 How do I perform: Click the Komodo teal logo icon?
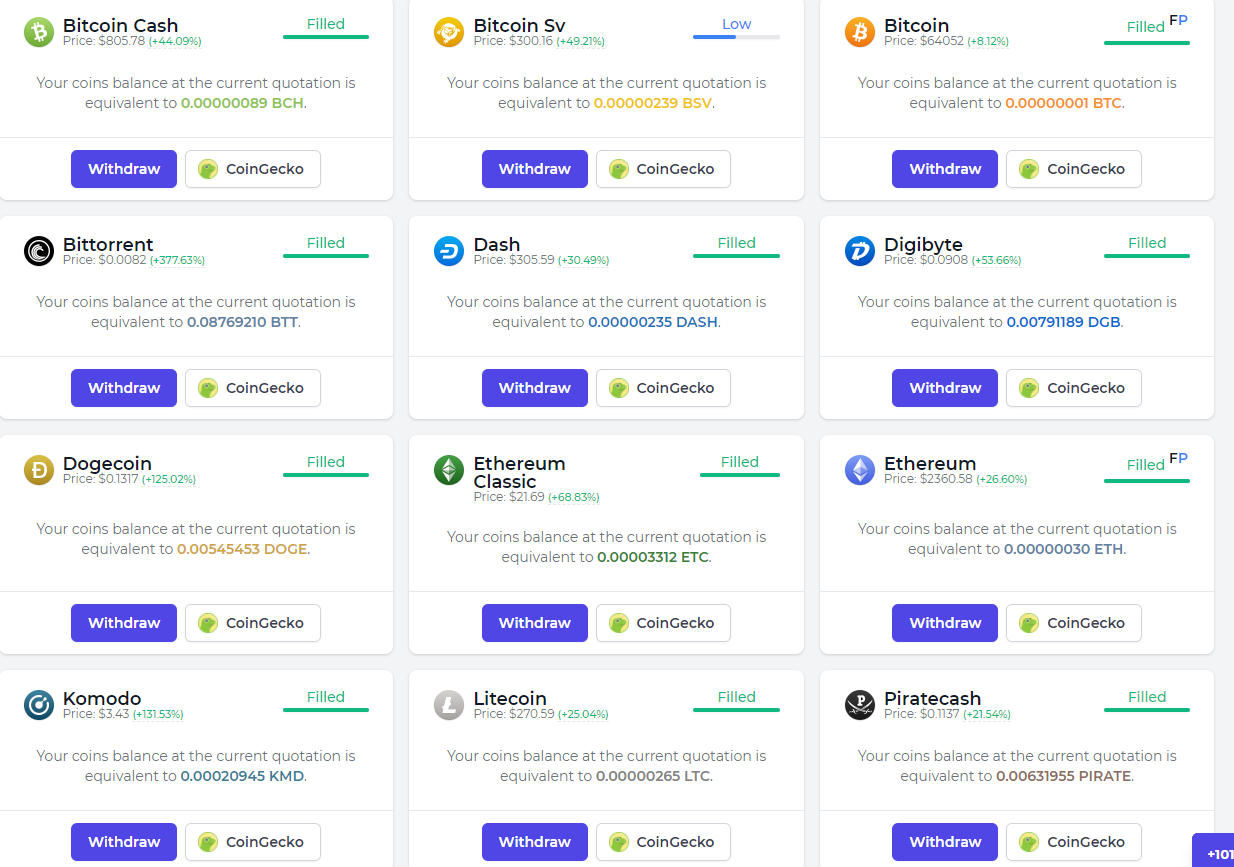(x=39, y=705)
